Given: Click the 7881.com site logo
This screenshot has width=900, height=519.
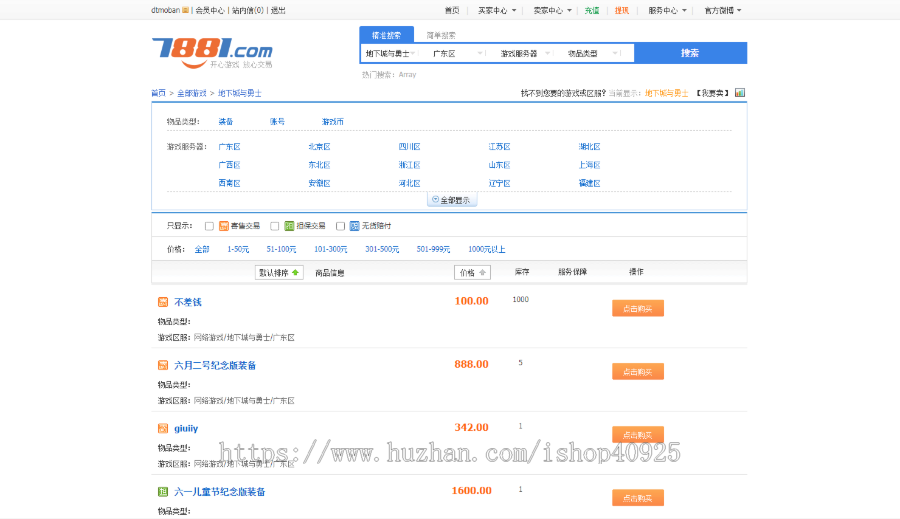Looking at the screenshot, I should tap(211, 50).
